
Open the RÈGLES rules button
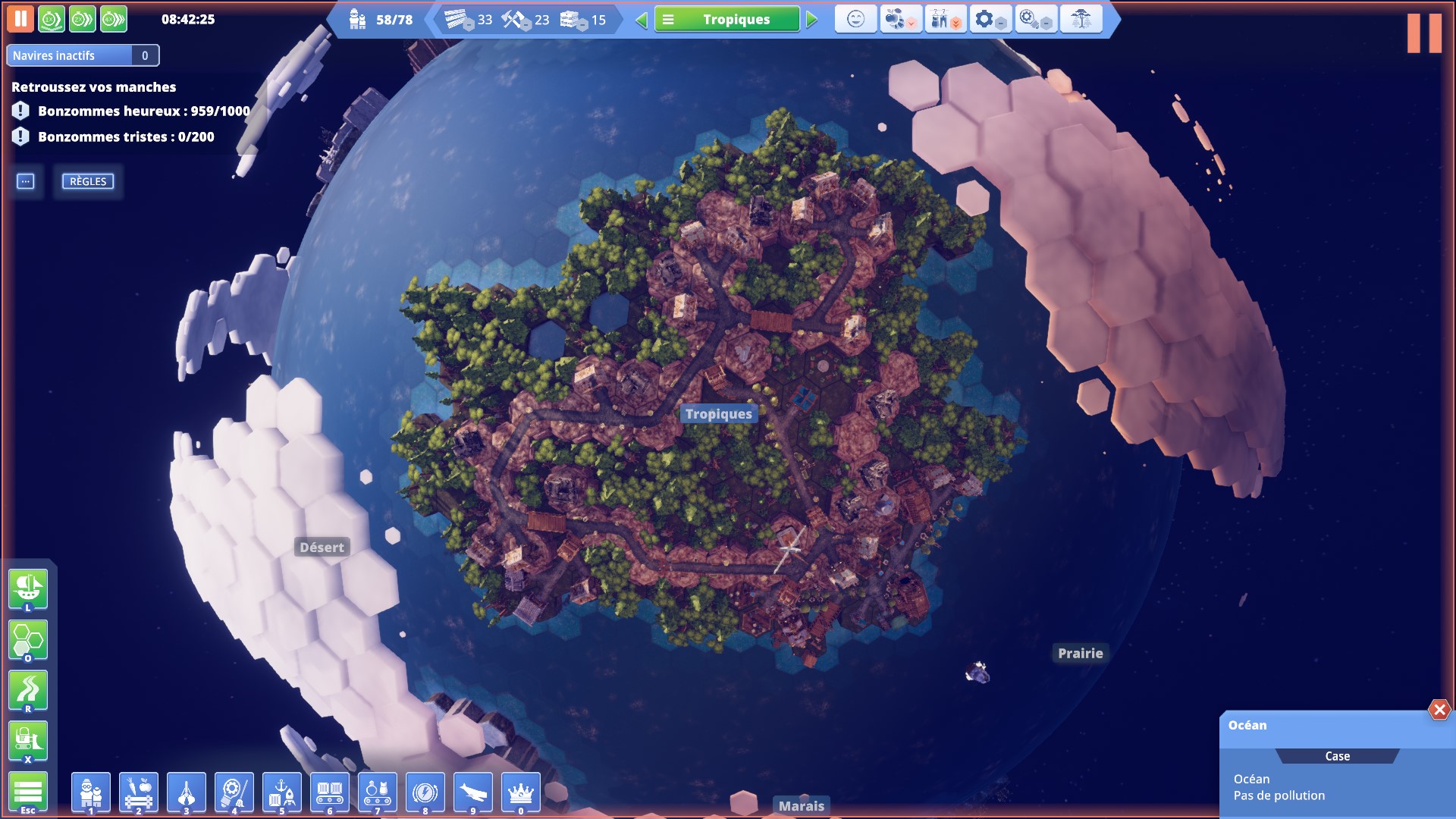pyautogui.click(x=88, y=181)
